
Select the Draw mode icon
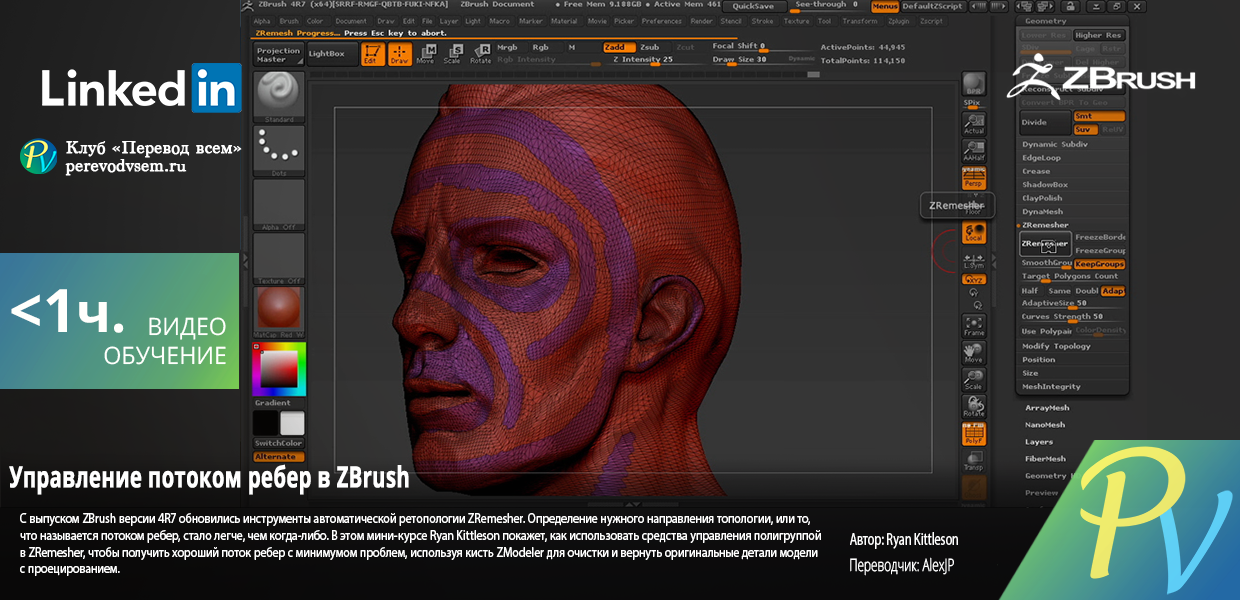400,54
